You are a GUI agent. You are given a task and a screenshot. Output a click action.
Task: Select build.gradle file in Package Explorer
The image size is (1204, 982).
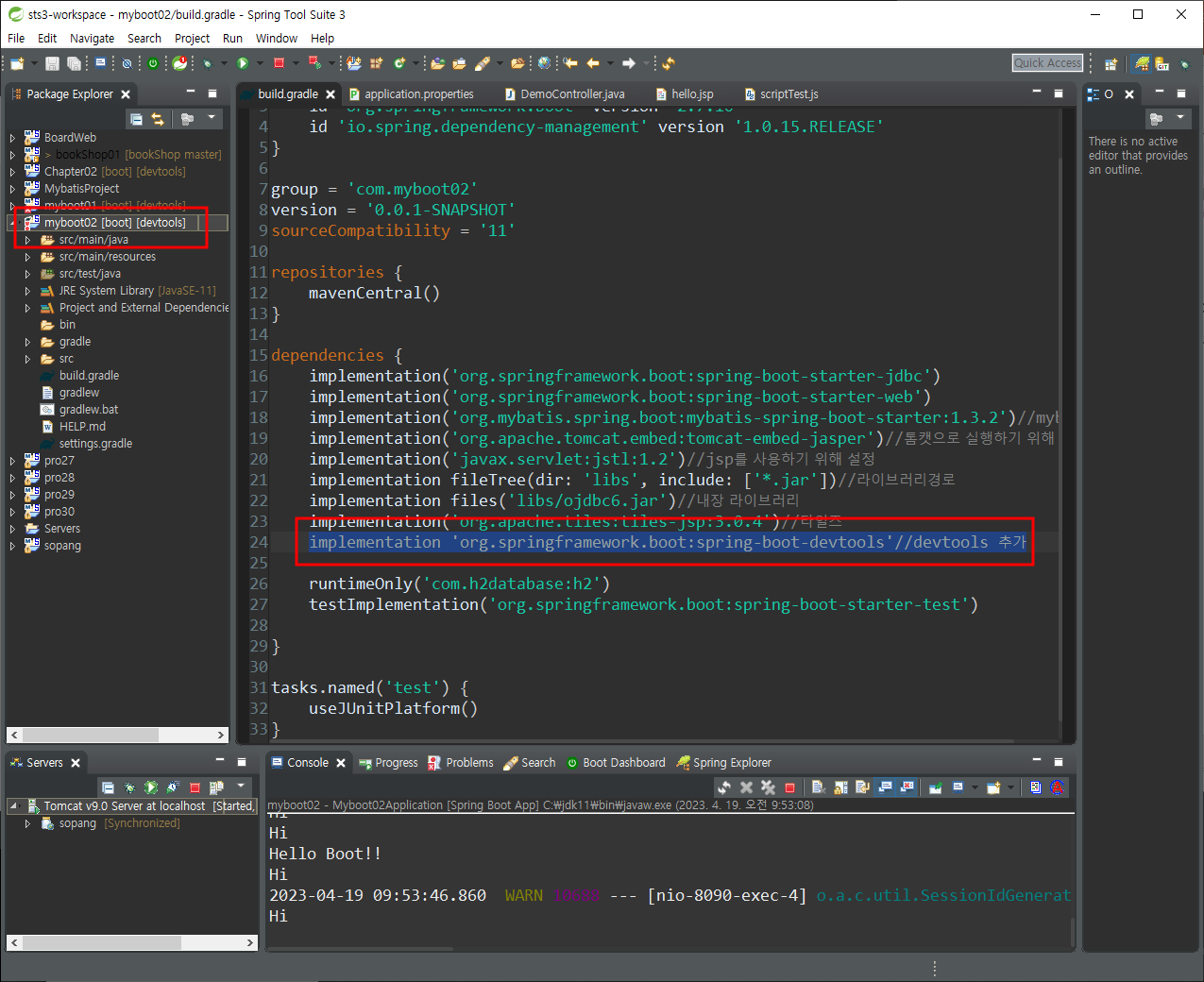pos(89,376)
